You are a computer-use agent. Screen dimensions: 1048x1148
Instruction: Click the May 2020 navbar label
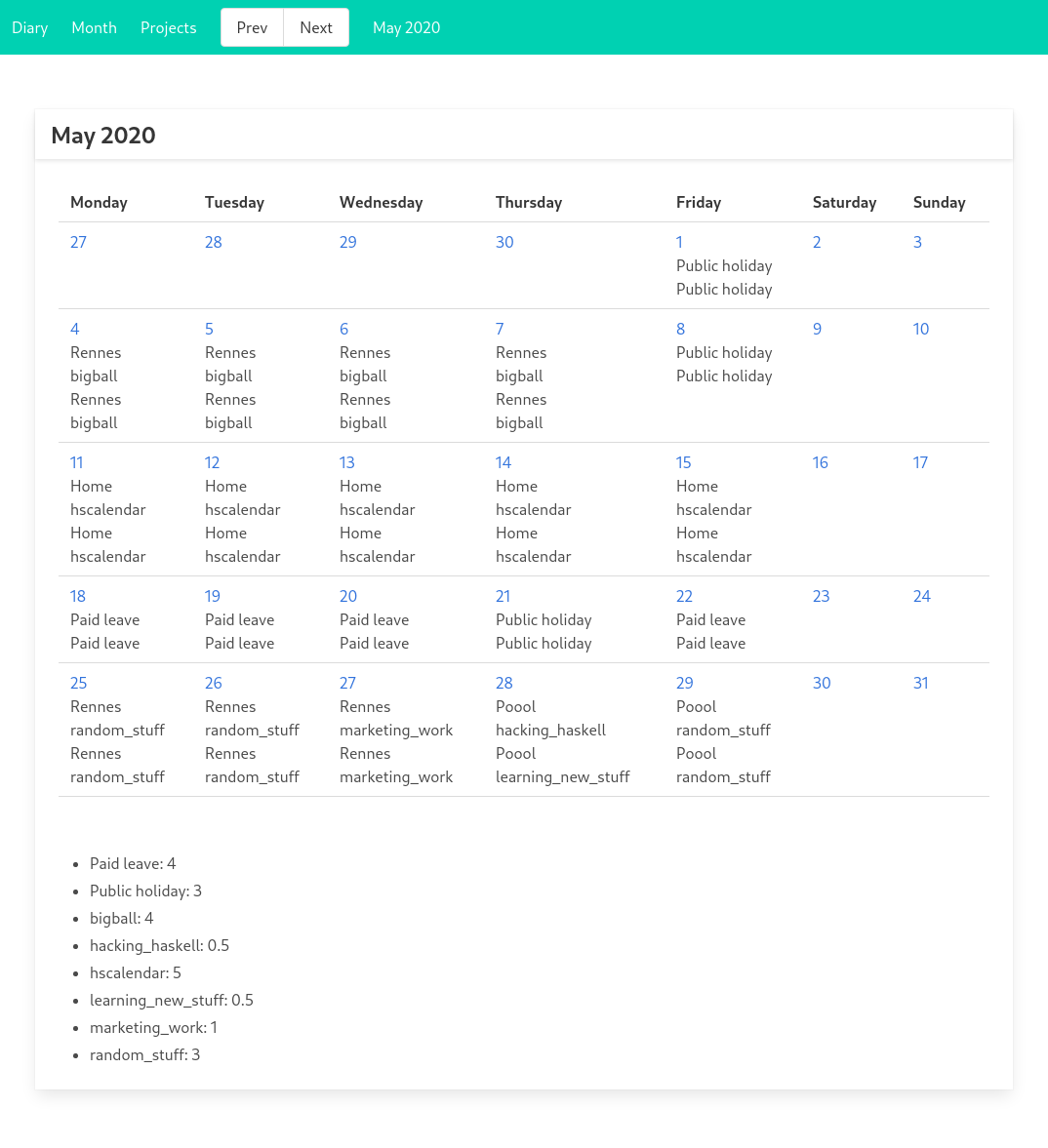[x=407, y=28]
